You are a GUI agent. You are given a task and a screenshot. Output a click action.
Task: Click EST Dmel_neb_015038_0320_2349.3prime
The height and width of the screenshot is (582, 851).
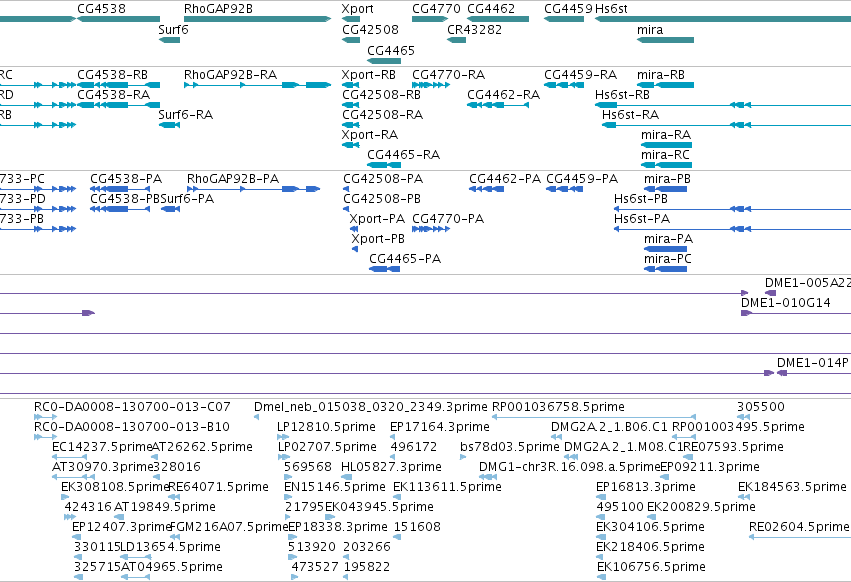371,407
